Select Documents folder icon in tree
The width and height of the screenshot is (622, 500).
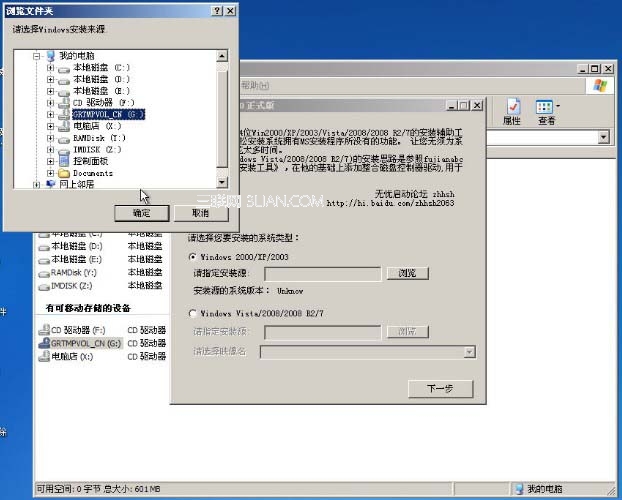pos(63,173)
